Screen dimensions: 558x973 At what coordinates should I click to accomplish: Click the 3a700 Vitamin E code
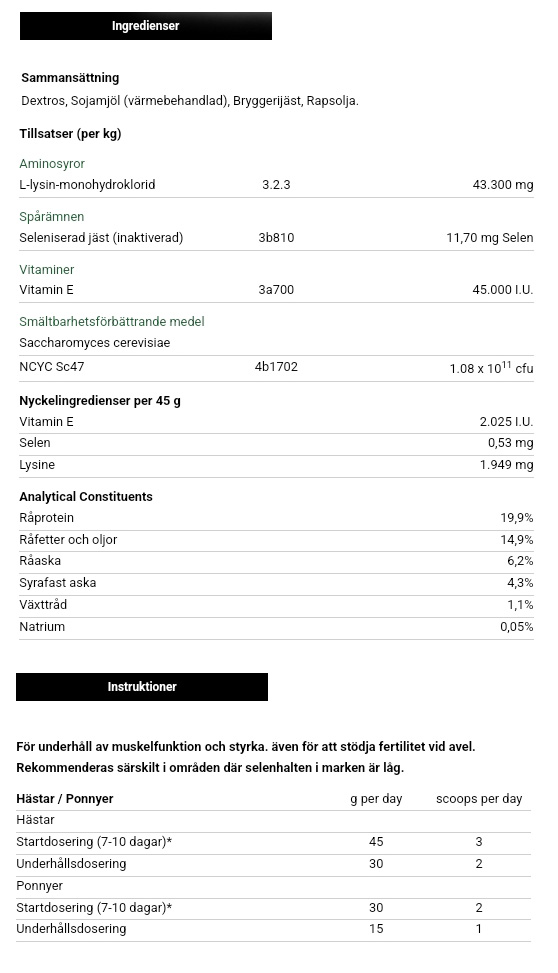[276, 290]
